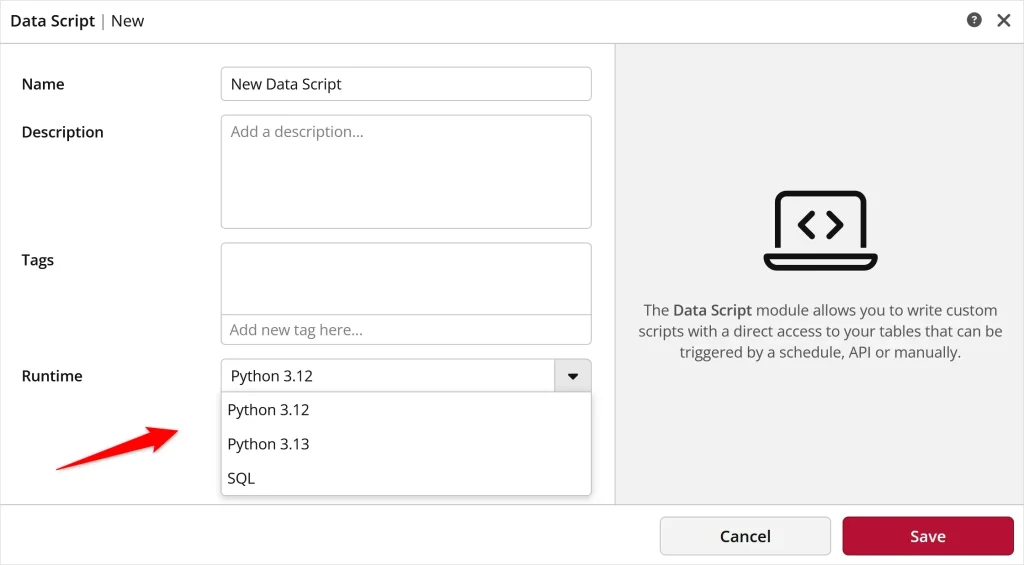
Task: Open the help question mark icon
Action: click(x=974, y=20)
